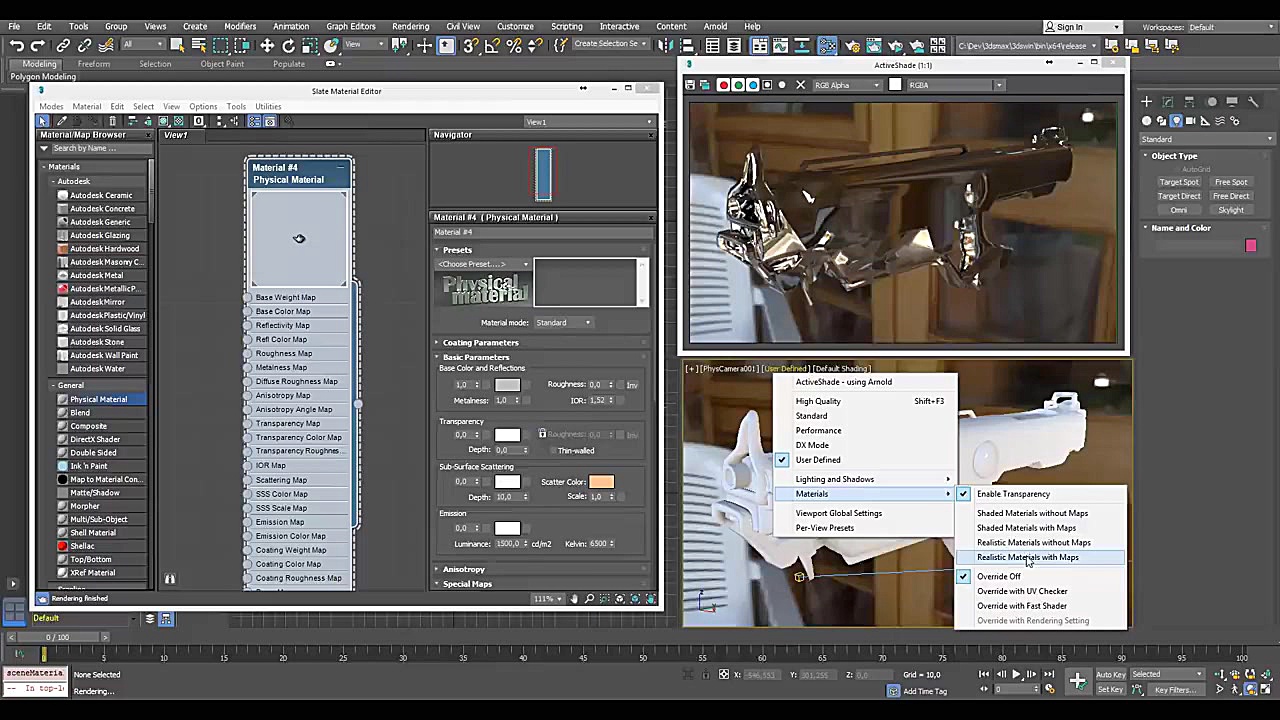The image size is (1280, 720).
Task: Activate the Rotate tool in main toolbar
Action: coord(289,45)
